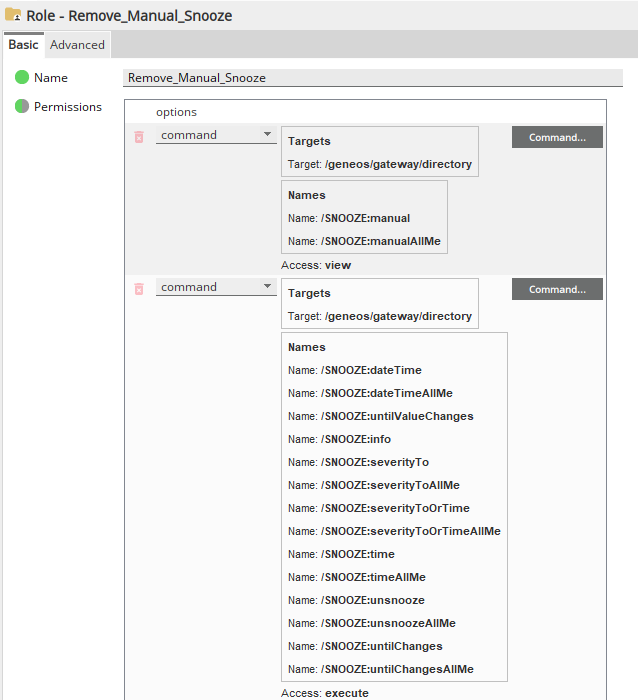This screenshot has height=700, width=638.
Task: Click the Access: view label
Action: (x=316, y=265)
